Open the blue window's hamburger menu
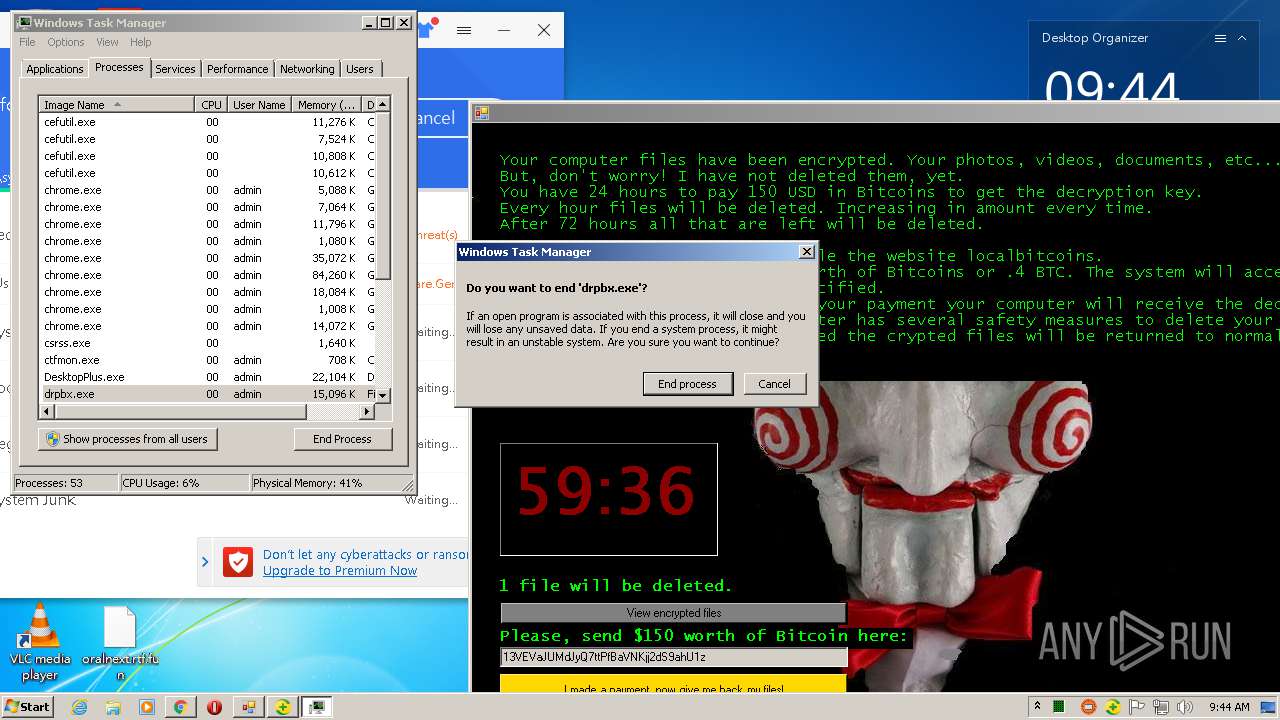 [x=464, y=31]
